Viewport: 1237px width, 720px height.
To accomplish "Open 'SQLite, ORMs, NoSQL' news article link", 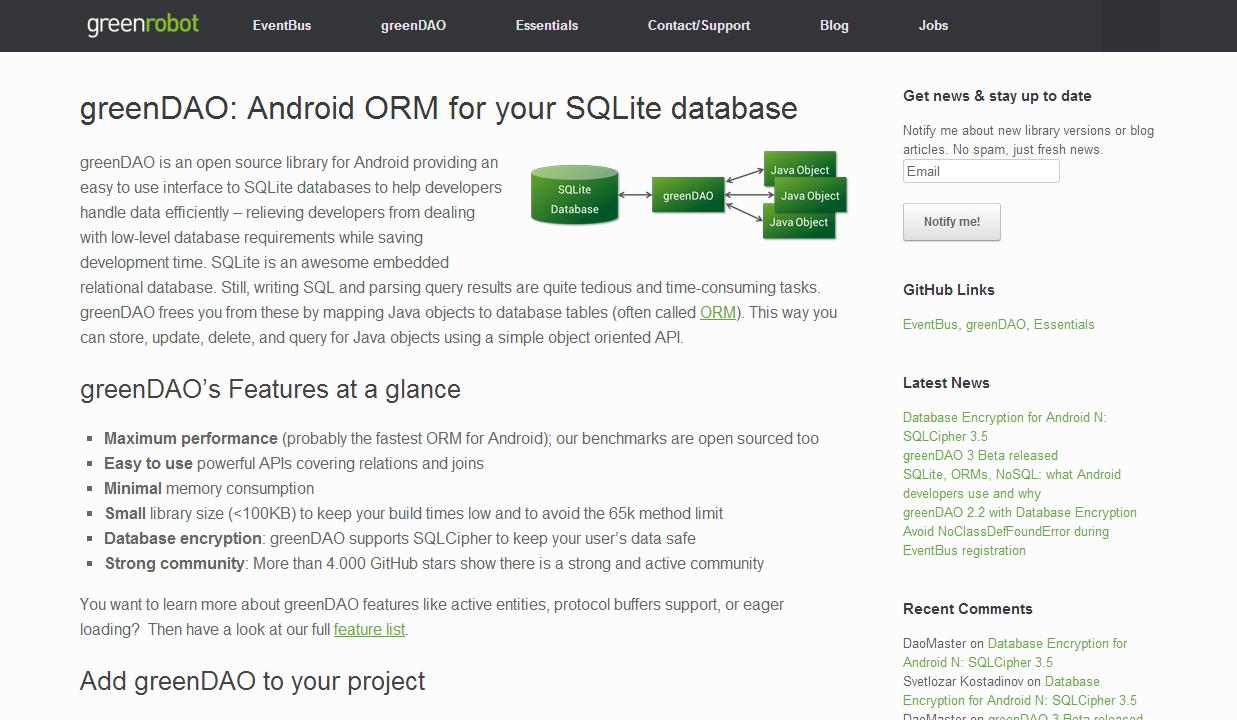I will click(x=1012, y=483).
